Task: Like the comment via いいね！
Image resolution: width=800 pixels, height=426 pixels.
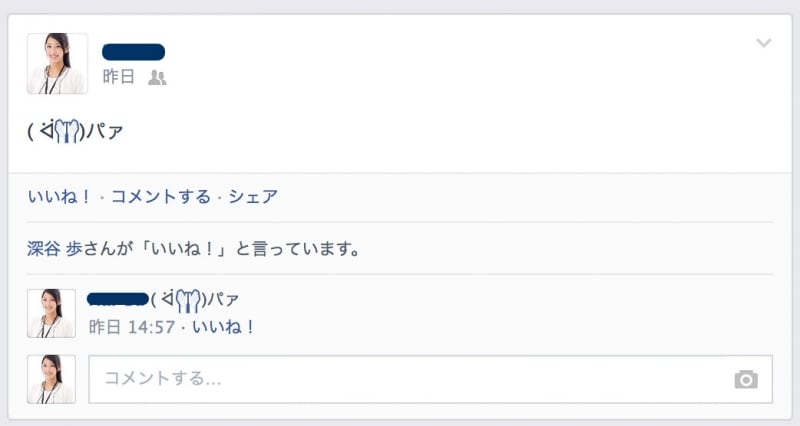Action: tap(223, 327)
